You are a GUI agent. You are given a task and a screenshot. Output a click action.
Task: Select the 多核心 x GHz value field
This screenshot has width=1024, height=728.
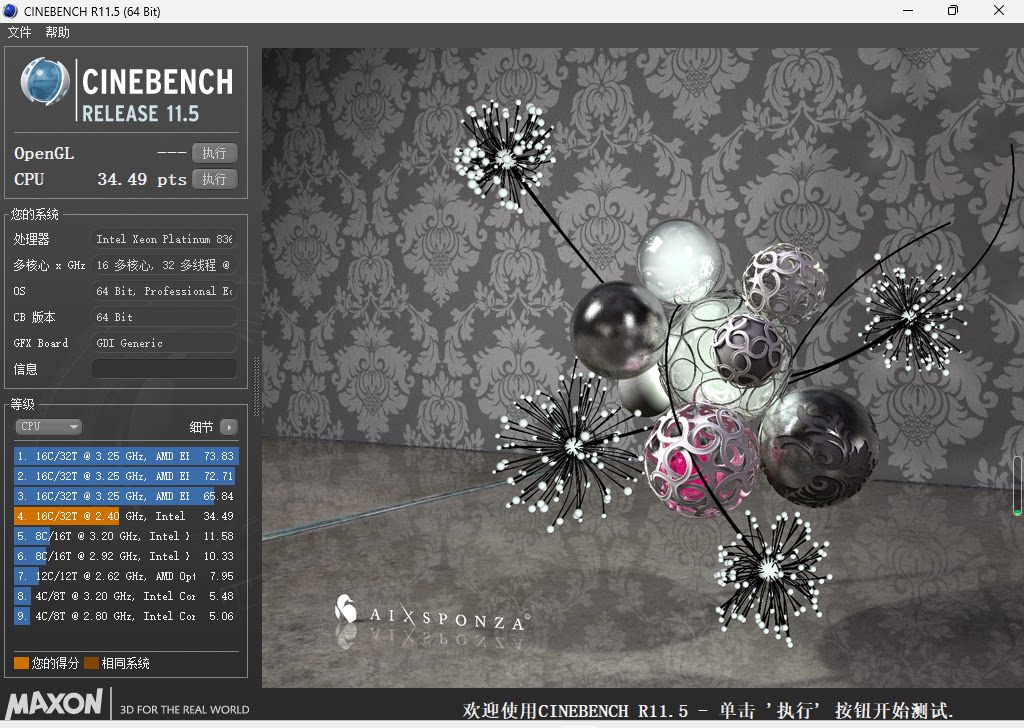(164, 265)
